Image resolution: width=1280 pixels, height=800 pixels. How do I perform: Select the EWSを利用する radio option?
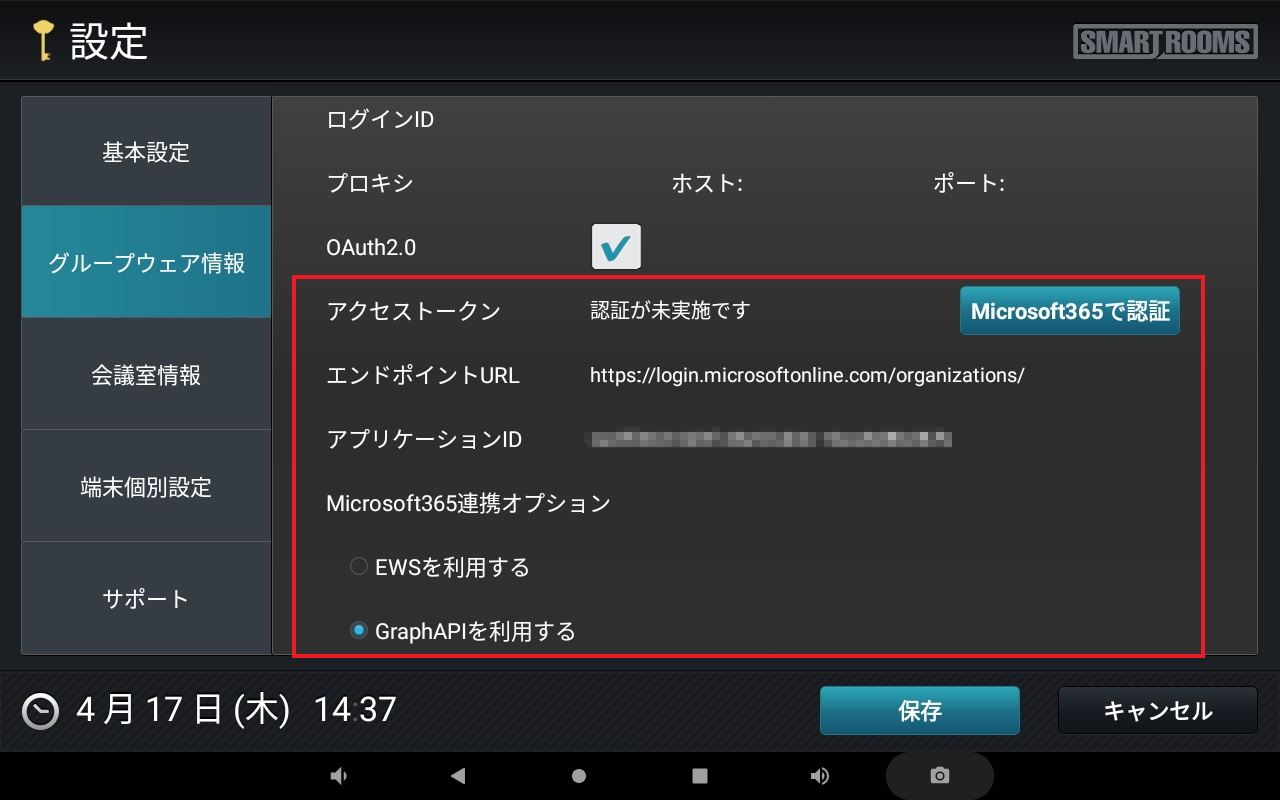click(359, 567)
